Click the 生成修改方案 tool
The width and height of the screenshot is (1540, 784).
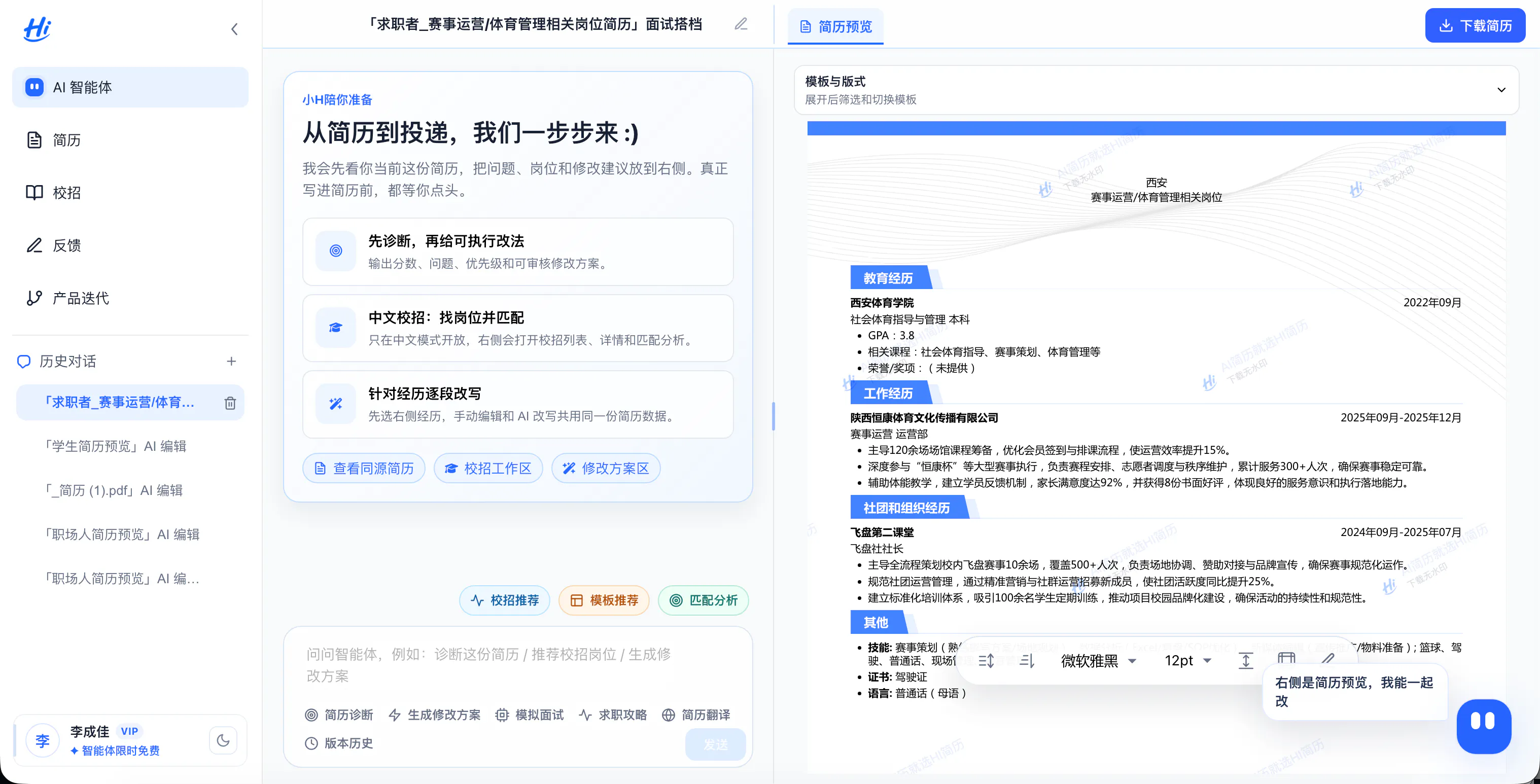click(x=435, y=715)
